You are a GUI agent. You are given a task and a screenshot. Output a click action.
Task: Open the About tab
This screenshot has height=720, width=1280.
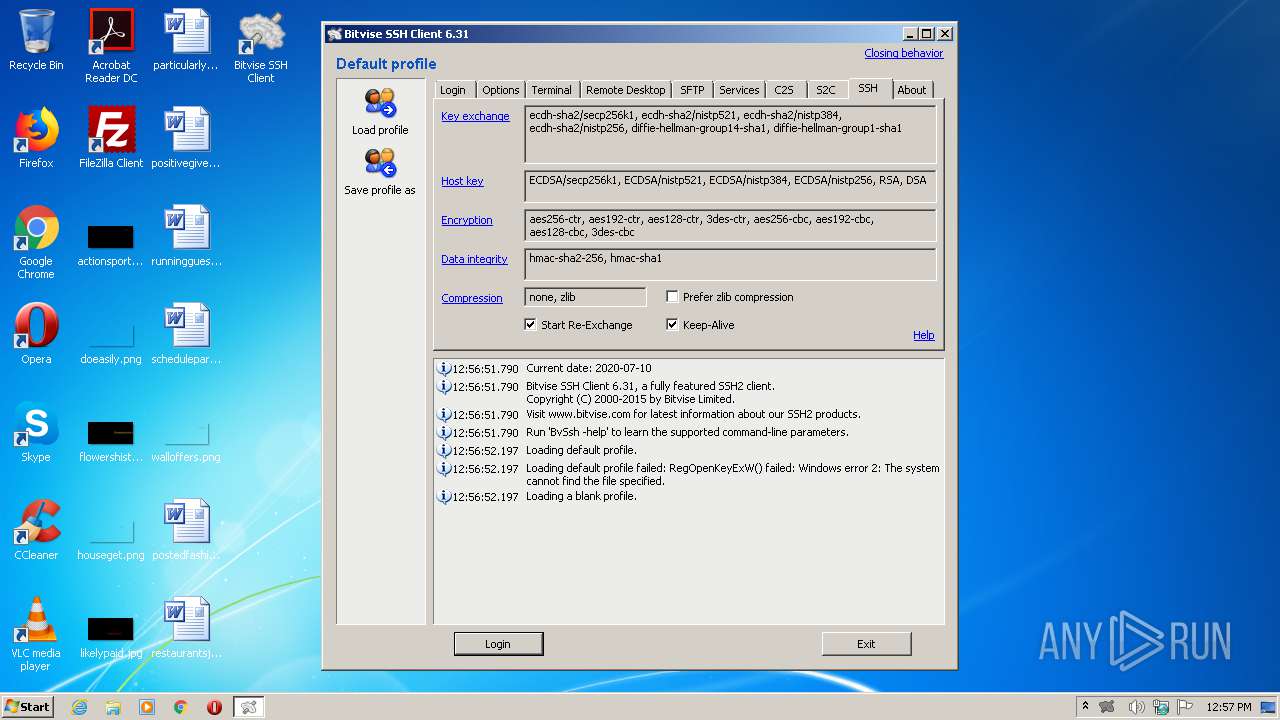point(912,90)
